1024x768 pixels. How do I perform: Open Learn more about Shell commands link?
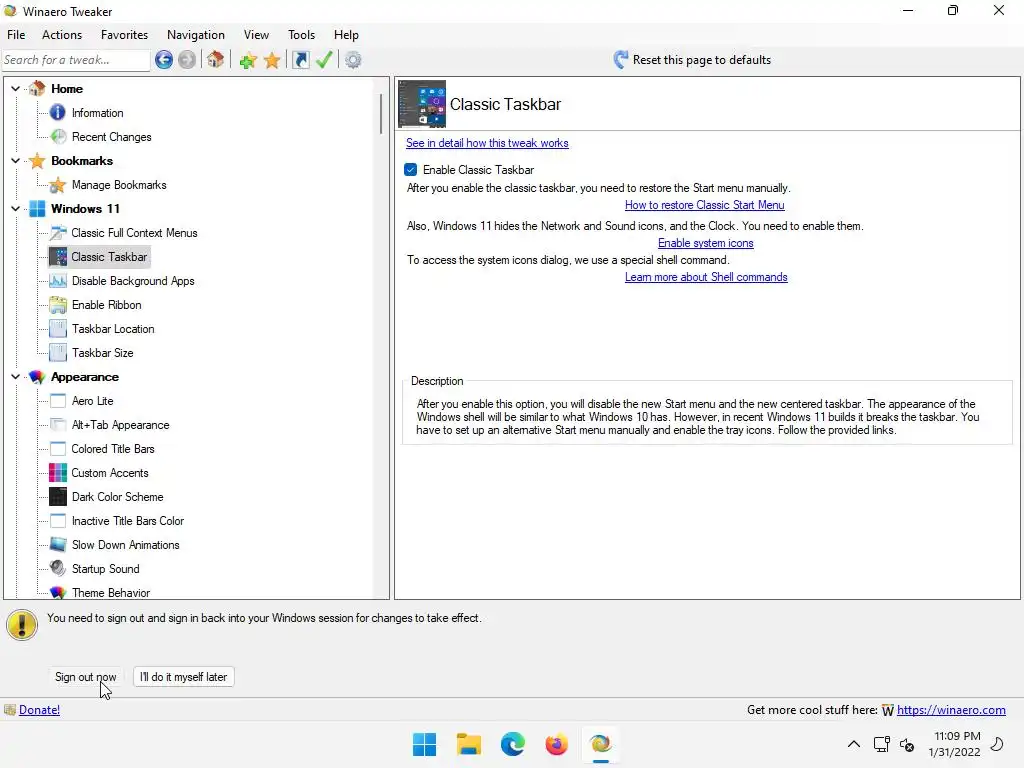pos(706,277)
